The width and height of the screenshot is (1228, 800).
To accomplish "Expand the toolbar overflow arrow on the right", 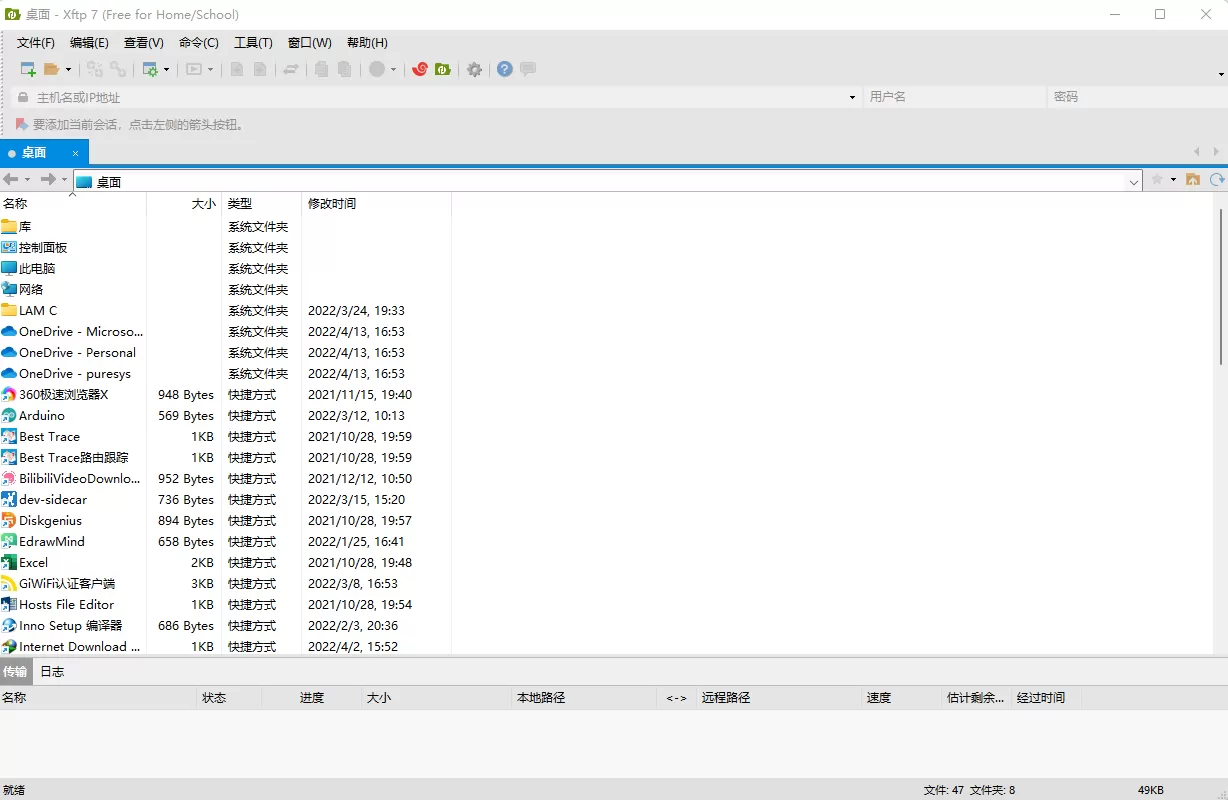I will click(1220, 75).
